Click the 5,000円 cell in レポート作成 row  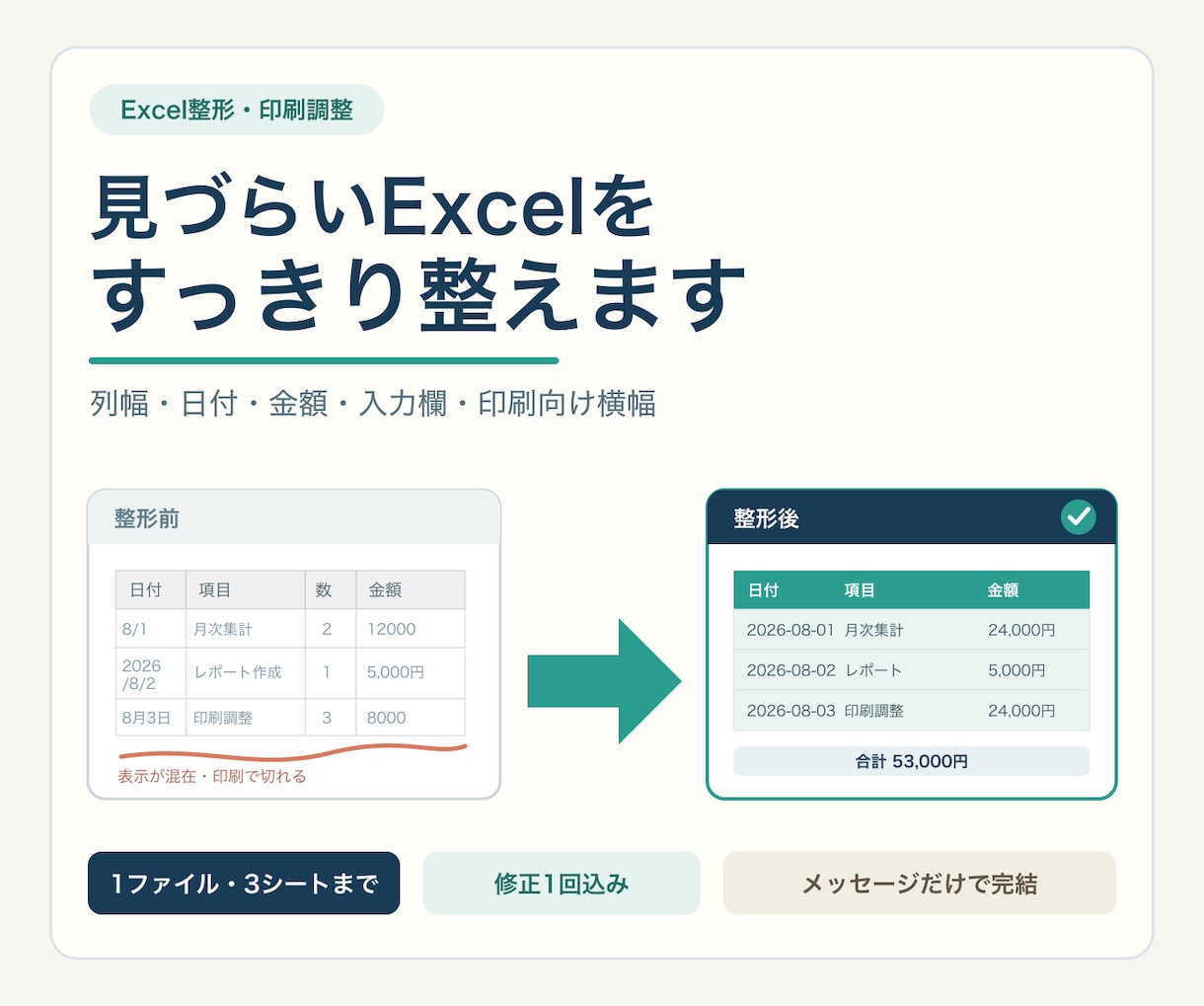(411, 673)
